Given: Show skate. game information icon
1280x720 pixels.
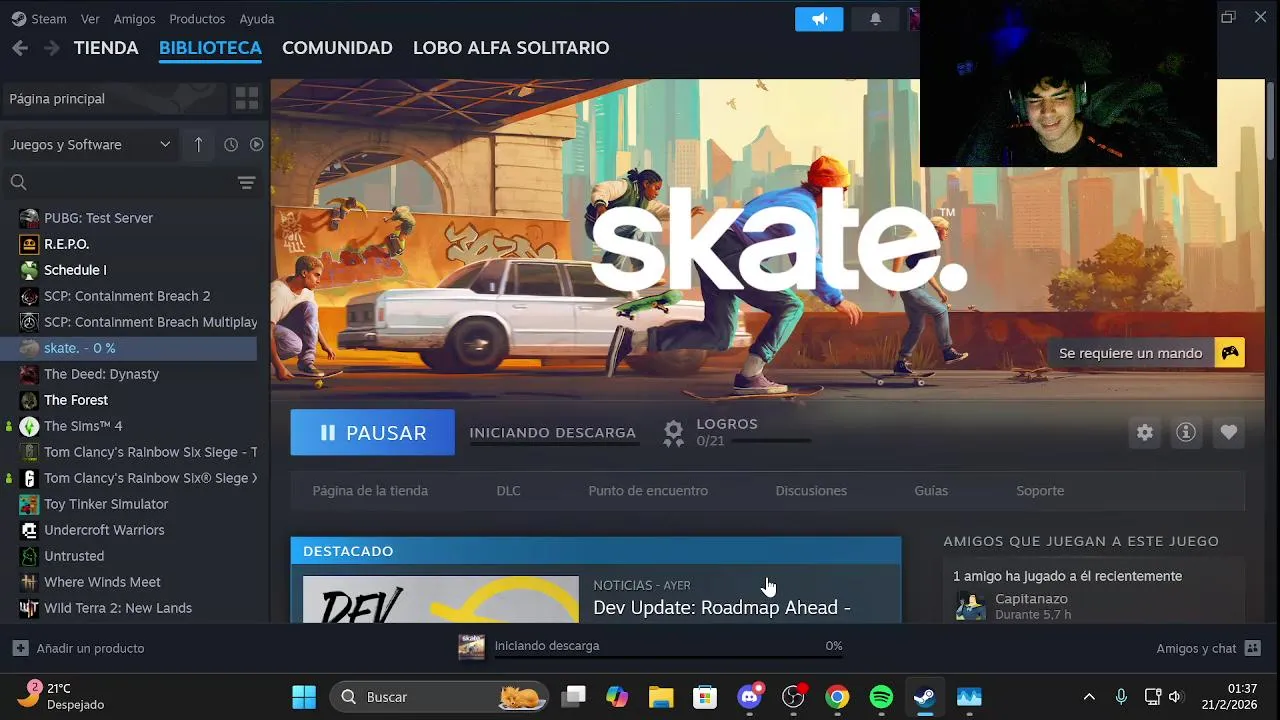Looking at the screenshot, I should 1186,432.
